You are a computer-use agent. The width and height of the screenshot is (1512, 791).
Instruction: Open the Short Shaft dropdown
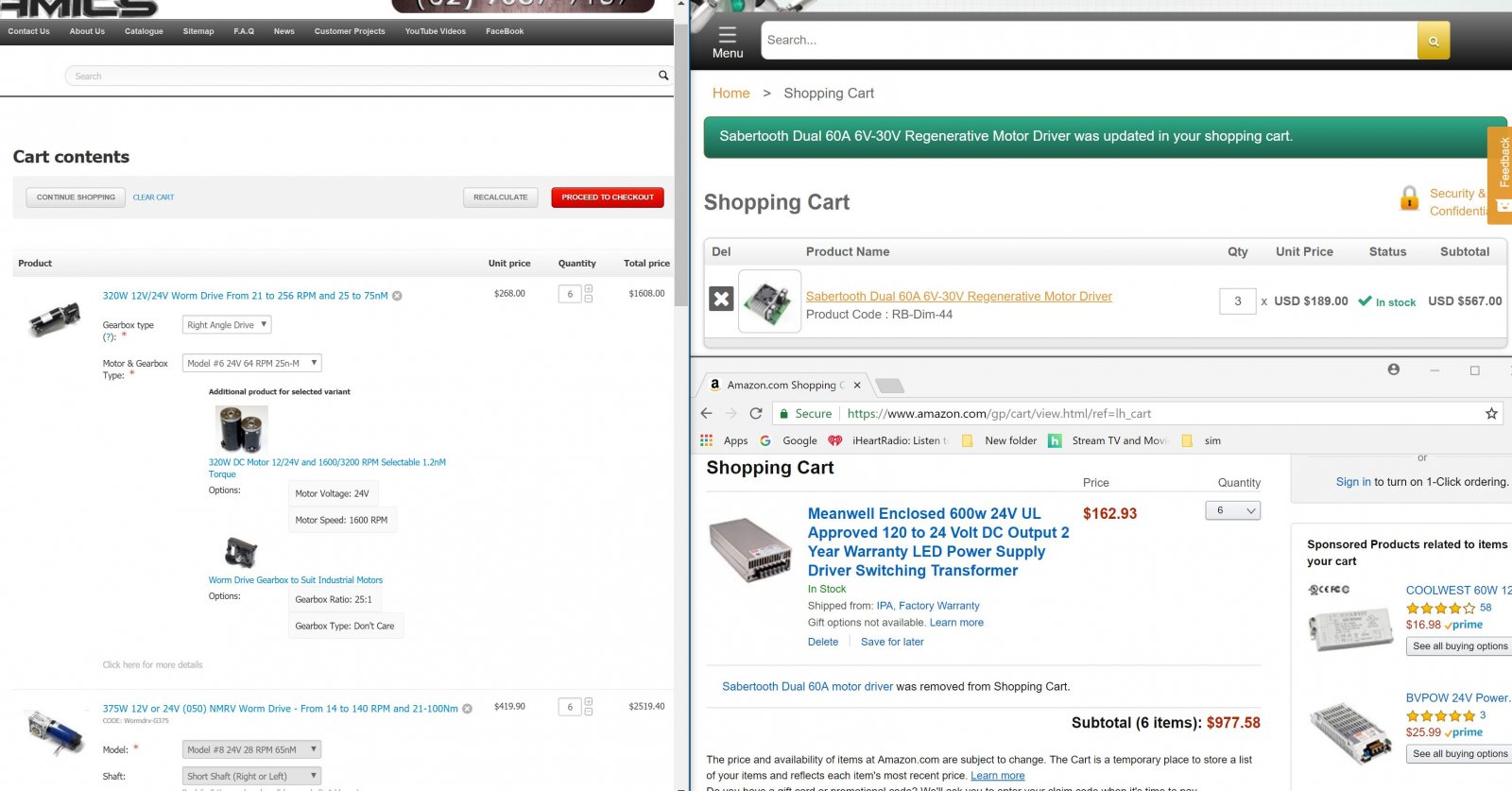pyautogui.click(x=251, y=776)
